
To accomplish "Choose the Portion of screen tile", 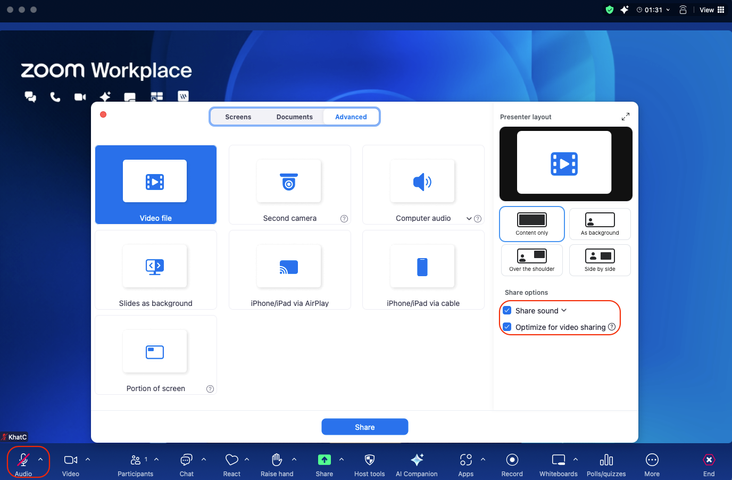I will [155, 355].
